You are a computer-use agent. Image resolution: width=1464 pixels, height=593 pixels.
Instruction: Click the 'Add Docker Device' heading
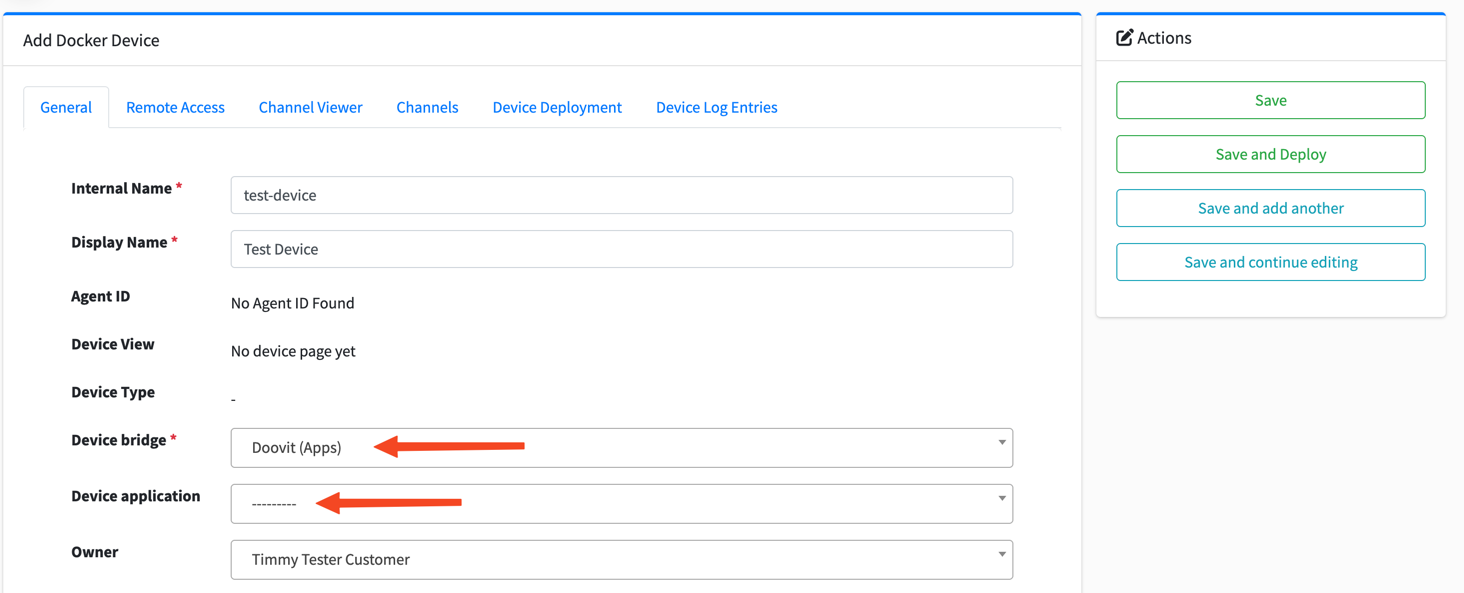pos(91,40)
